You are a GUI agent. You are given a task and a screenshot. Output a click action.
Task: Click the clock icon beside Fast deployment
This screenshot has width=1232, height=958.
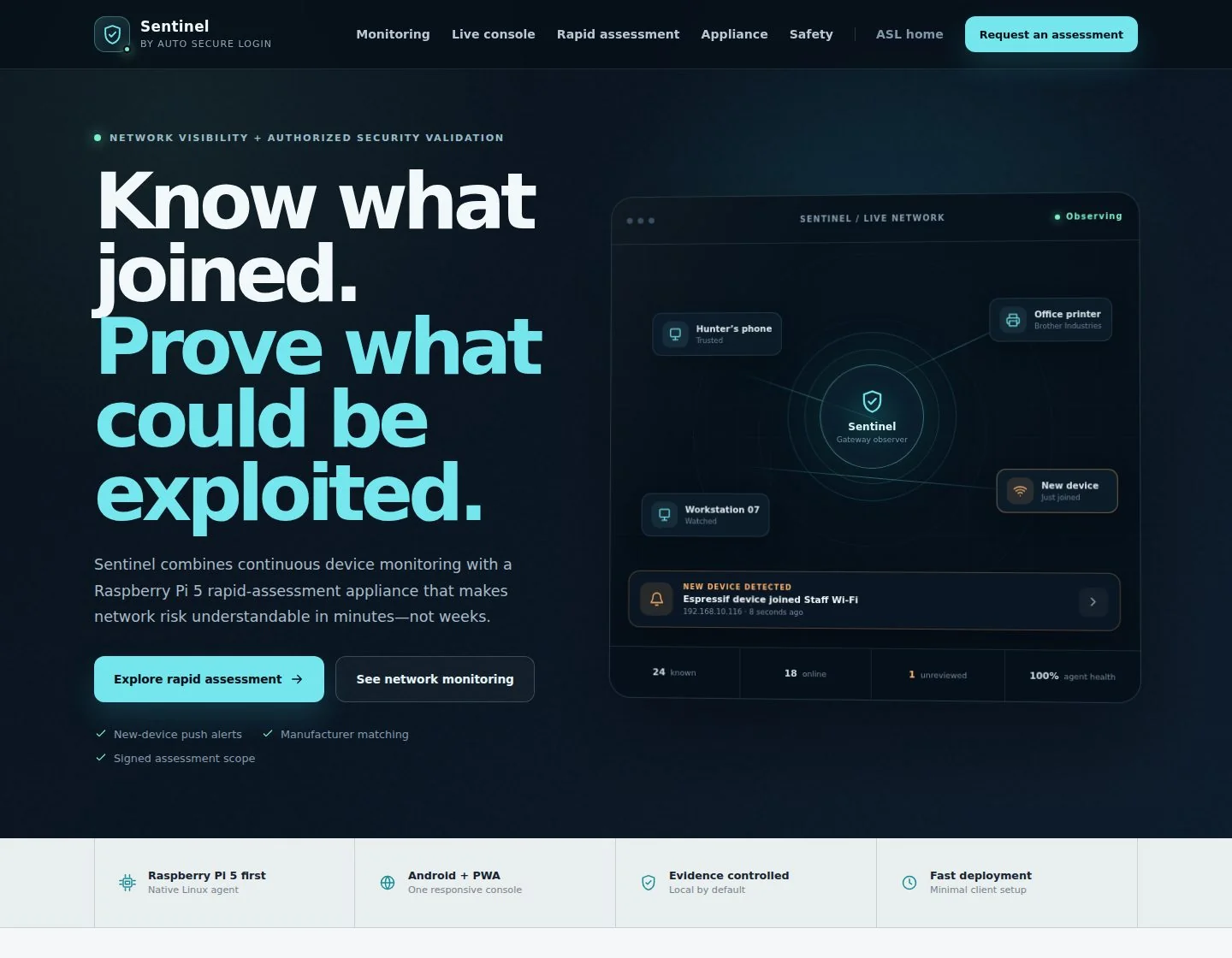point(909,883)
